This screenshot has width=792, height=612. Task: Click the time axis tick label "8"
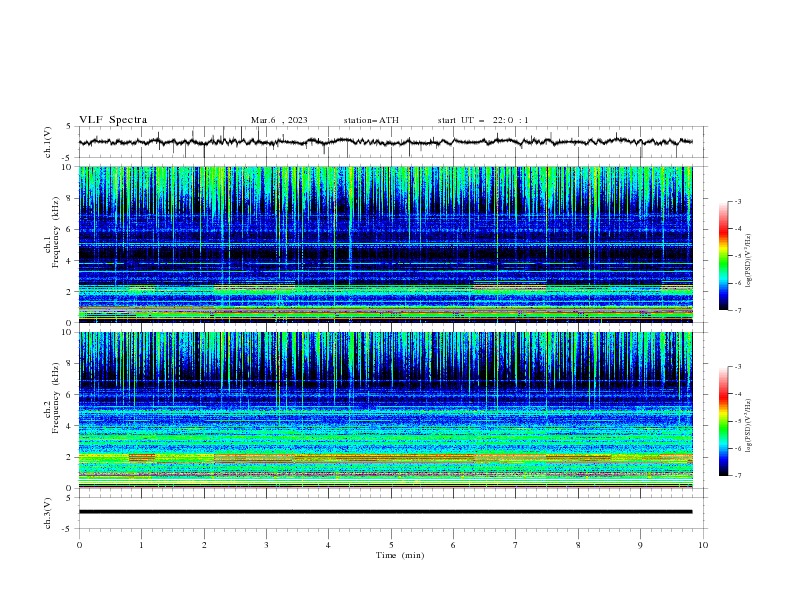point(578,545)
